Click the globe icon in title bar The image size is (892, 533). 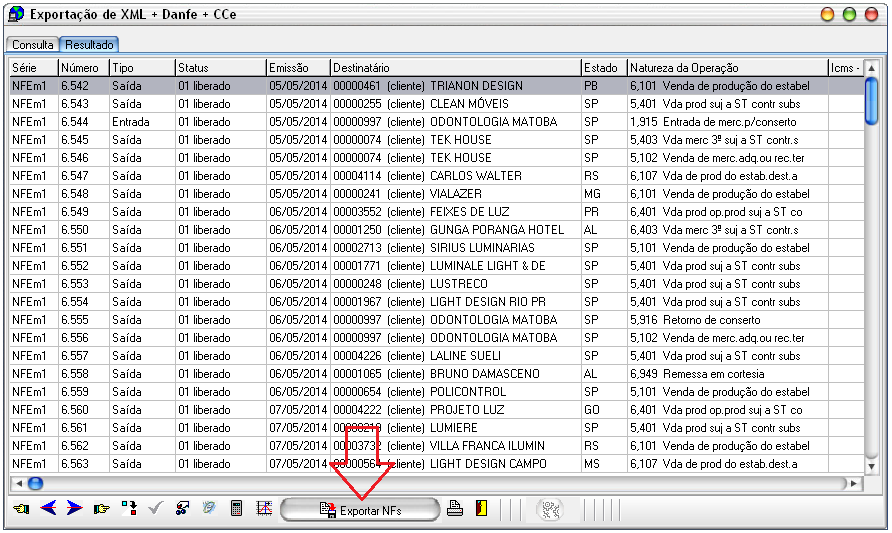point(16,14)
